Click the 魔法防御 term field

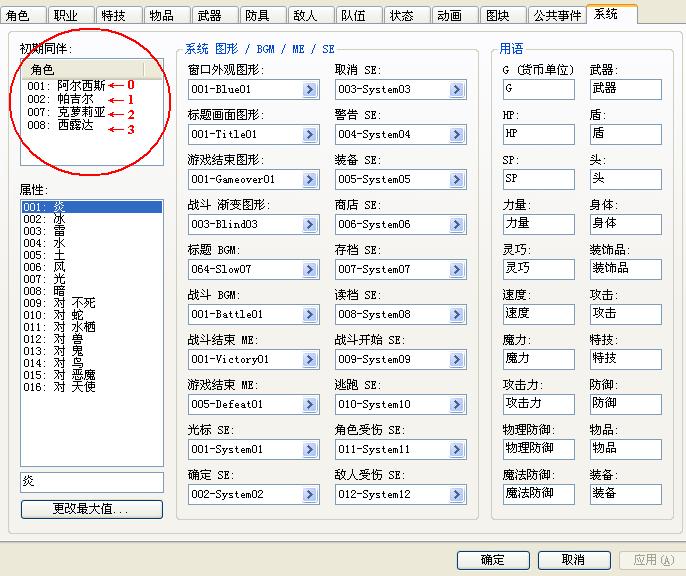pos(539,494)
